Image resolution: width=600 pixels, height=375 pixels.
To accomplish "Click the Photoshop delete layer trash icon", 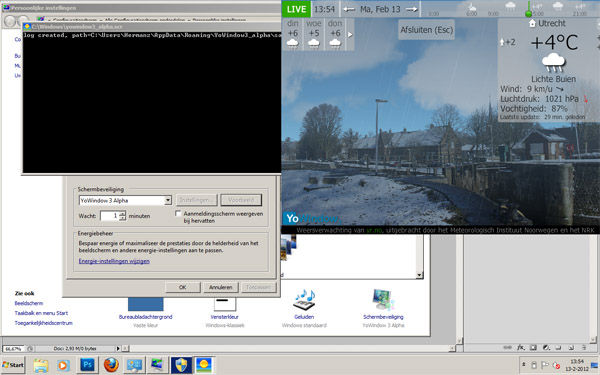I will [x=584, y=347].
